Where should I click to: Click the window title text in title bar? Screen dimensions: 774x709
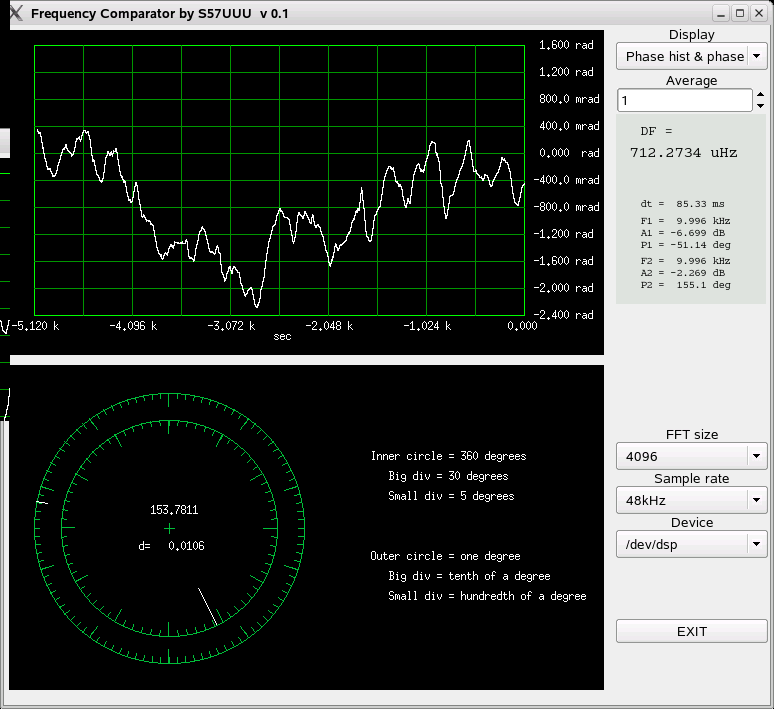point(160,13)
